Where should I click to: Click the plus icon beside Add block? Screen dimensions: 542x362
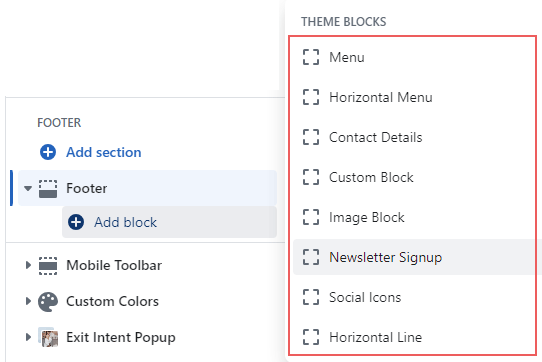pyautogui.click(x=76, y=222)
